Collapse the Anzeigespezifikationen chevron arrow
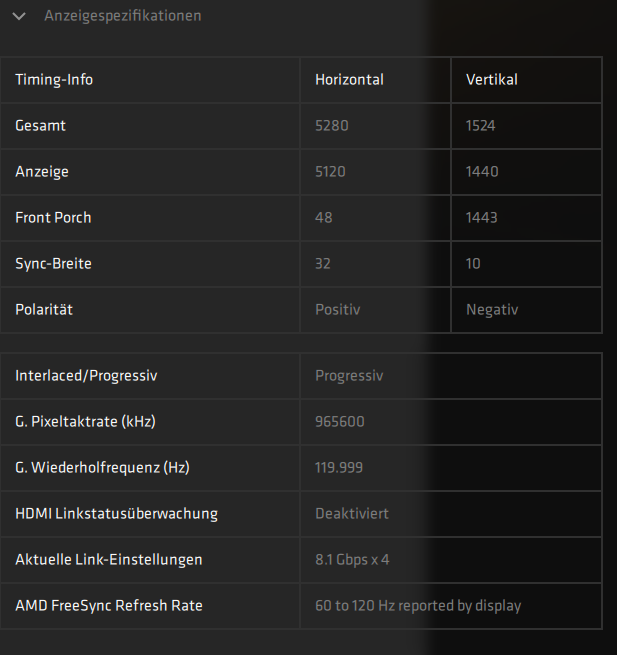Screen dimensions: 617x655 pyautogui.click(x=19, y=16)
